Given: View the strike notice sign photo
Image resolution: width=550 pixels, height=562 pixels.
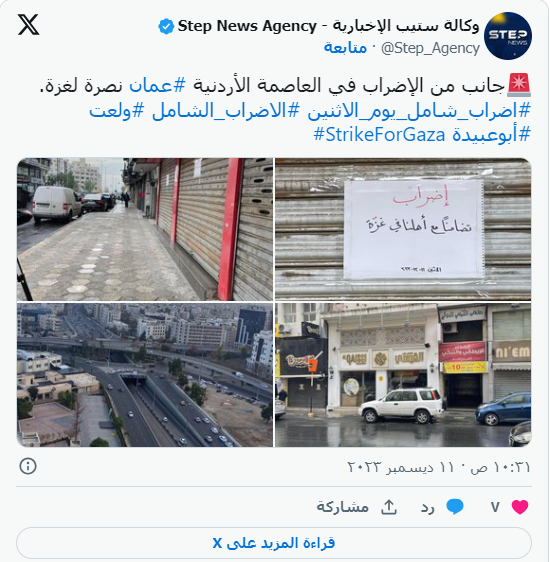Looking at the screenshot, I should coord(403,229).
